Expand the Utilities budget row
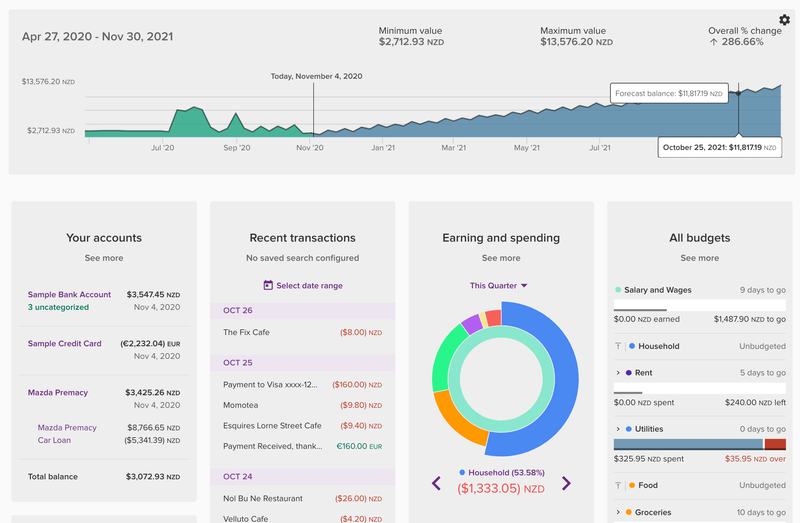This screenshot has height=523, width=800. [618, 429]
